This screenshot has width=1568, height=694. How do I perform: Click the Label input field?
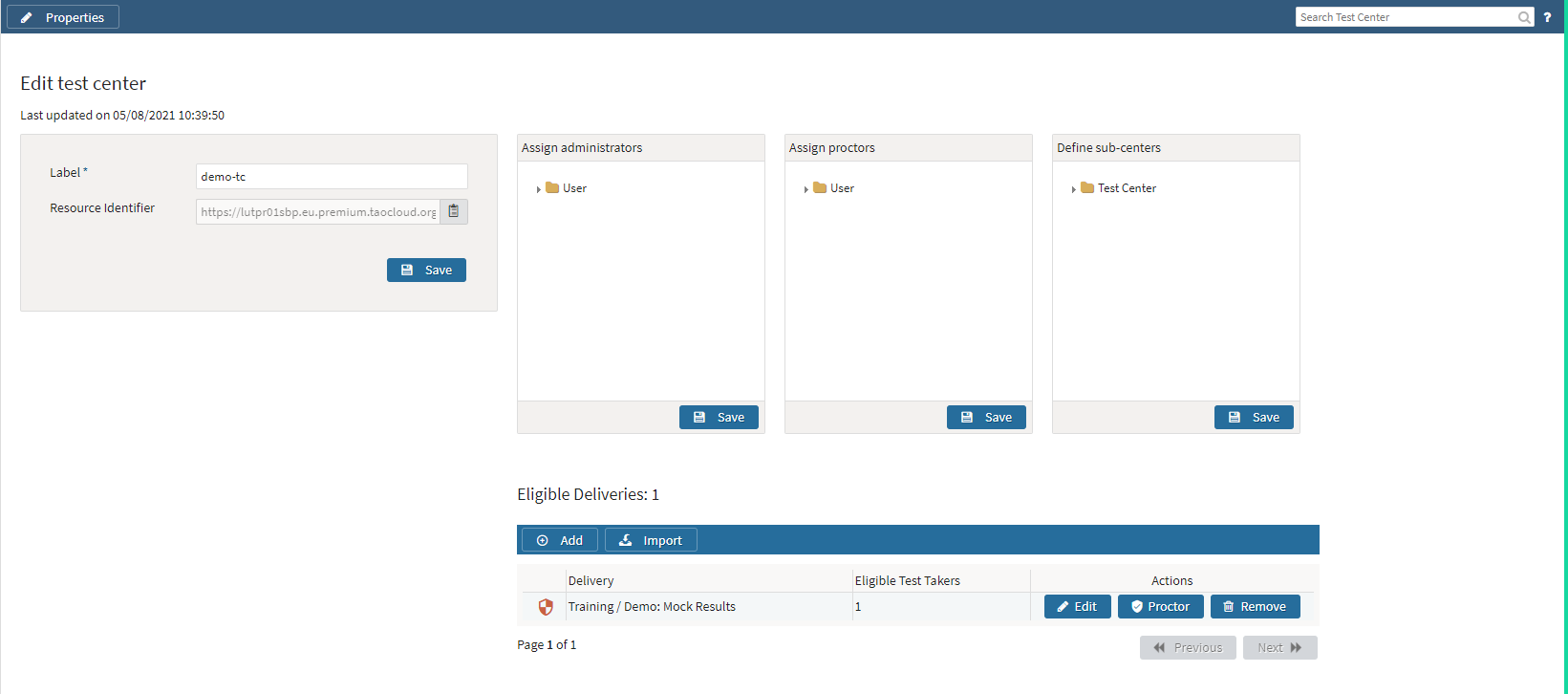click(x=331, y=177)
